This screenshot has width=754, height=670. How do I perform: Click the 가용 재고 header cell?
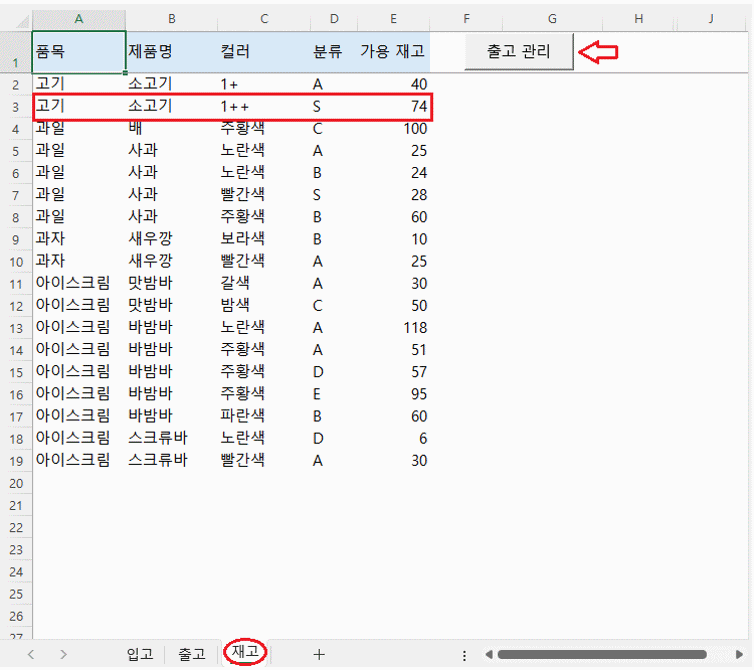coord(393,52)
